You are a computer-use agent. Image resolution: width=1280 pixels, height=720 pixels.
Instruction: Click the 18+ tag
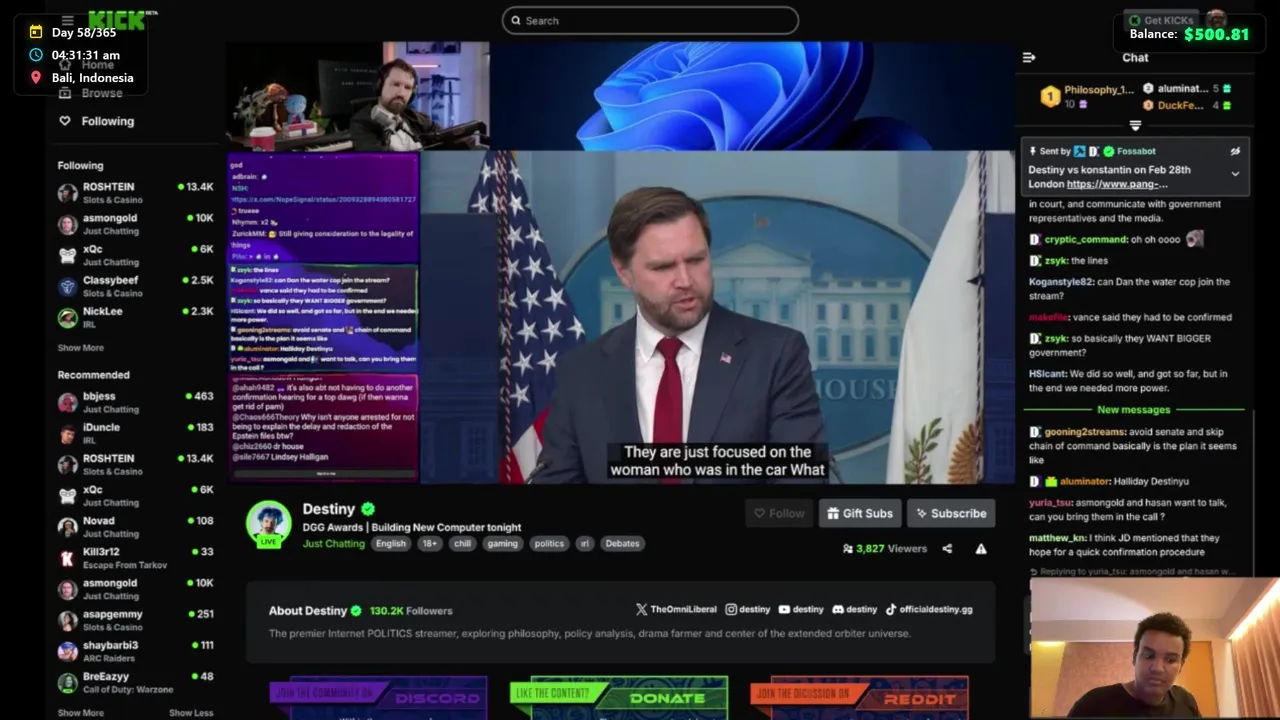pos(429,544)
